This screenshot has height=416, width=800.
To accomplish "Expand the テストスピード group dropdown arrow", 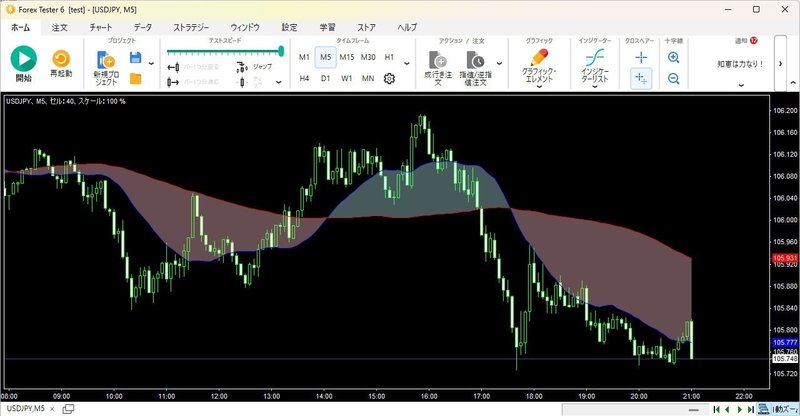I will (279, 82).
